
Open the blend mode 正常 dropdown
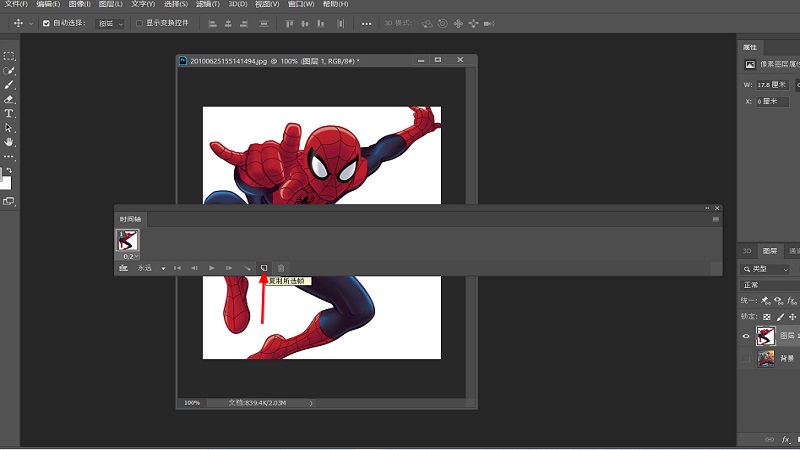(x=770, y=285)
